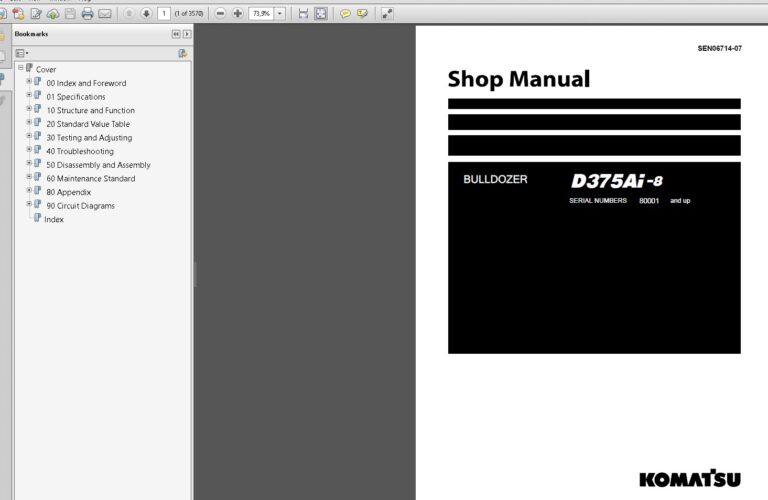
Task: Expand the 20 Standard Value Table bookmark
Action: [29, 122]
